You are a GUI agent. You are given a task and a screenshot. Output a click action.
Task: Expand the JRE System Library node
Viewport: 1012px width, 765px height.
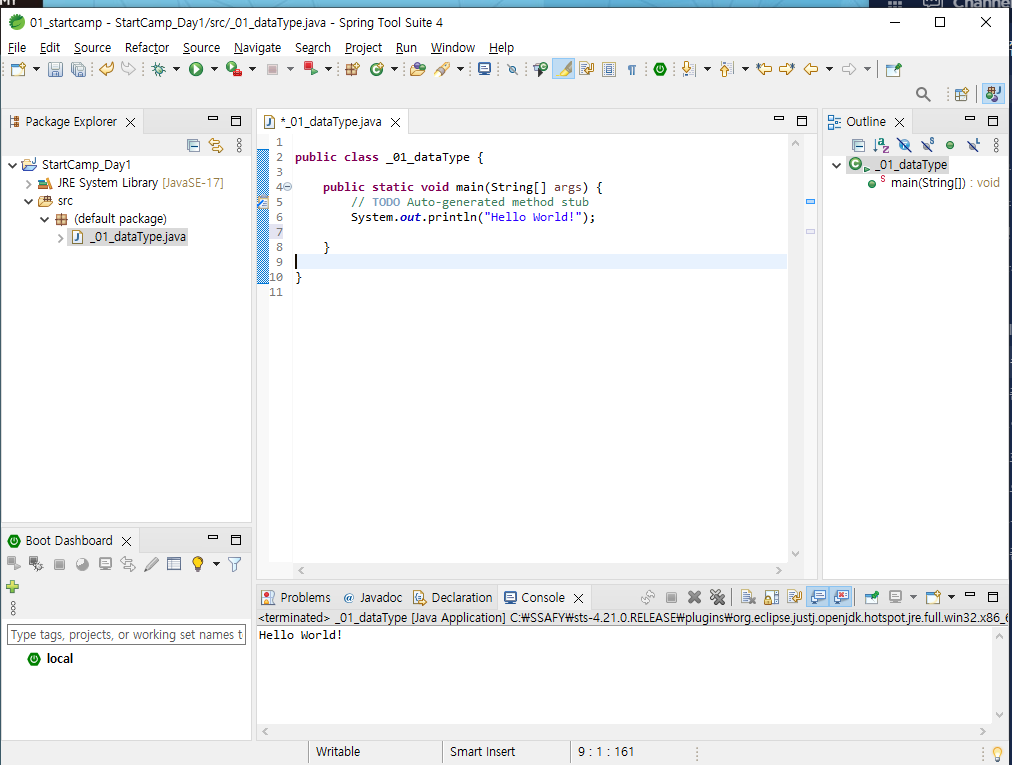[28, 183]
